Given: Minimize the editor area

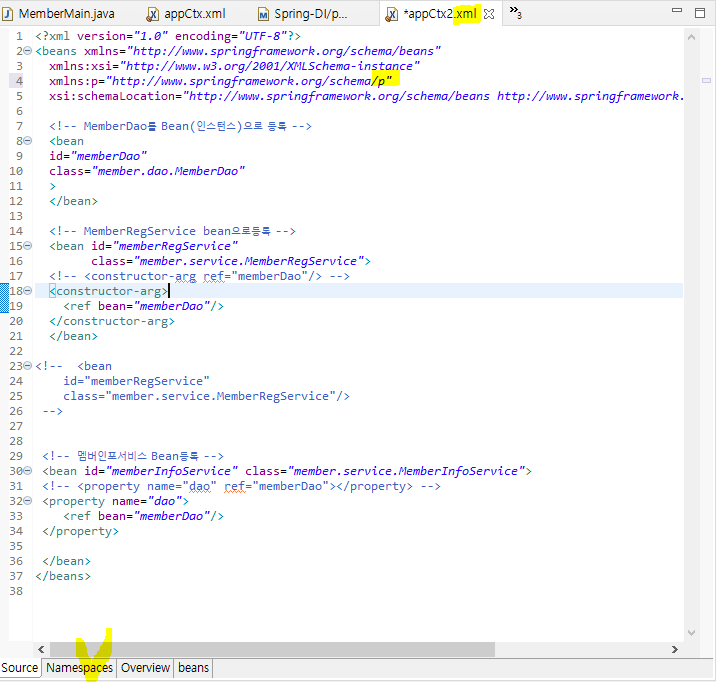Looking at the screenshot, I should pos(677,10).
